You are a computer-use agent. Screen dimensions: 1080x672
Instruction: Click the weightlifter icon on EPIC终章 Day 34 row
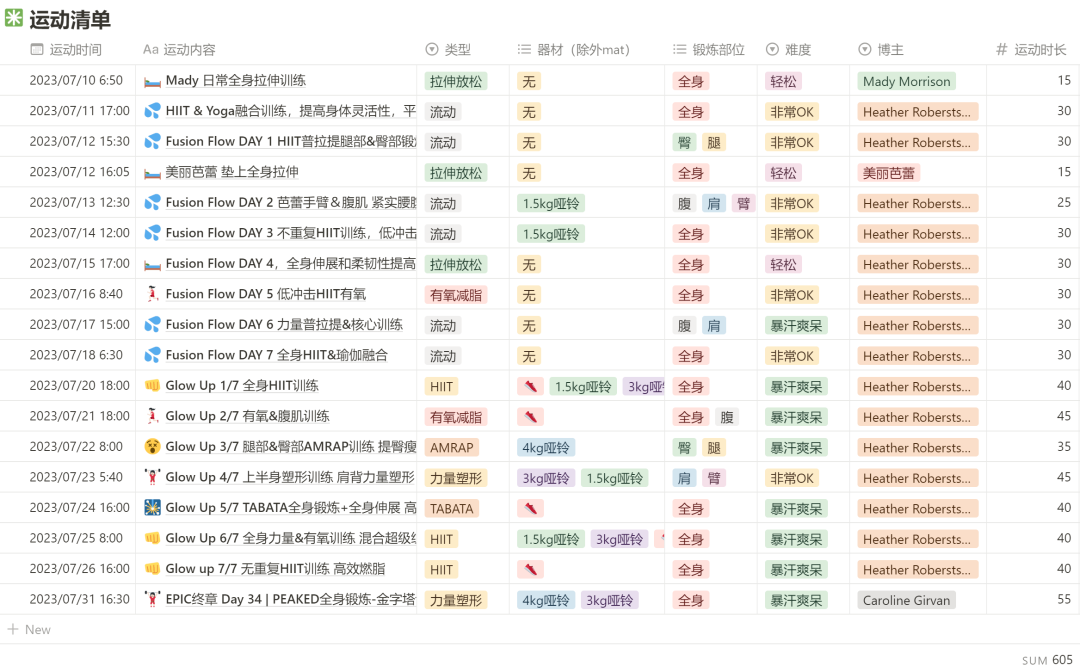click(152, 600)
